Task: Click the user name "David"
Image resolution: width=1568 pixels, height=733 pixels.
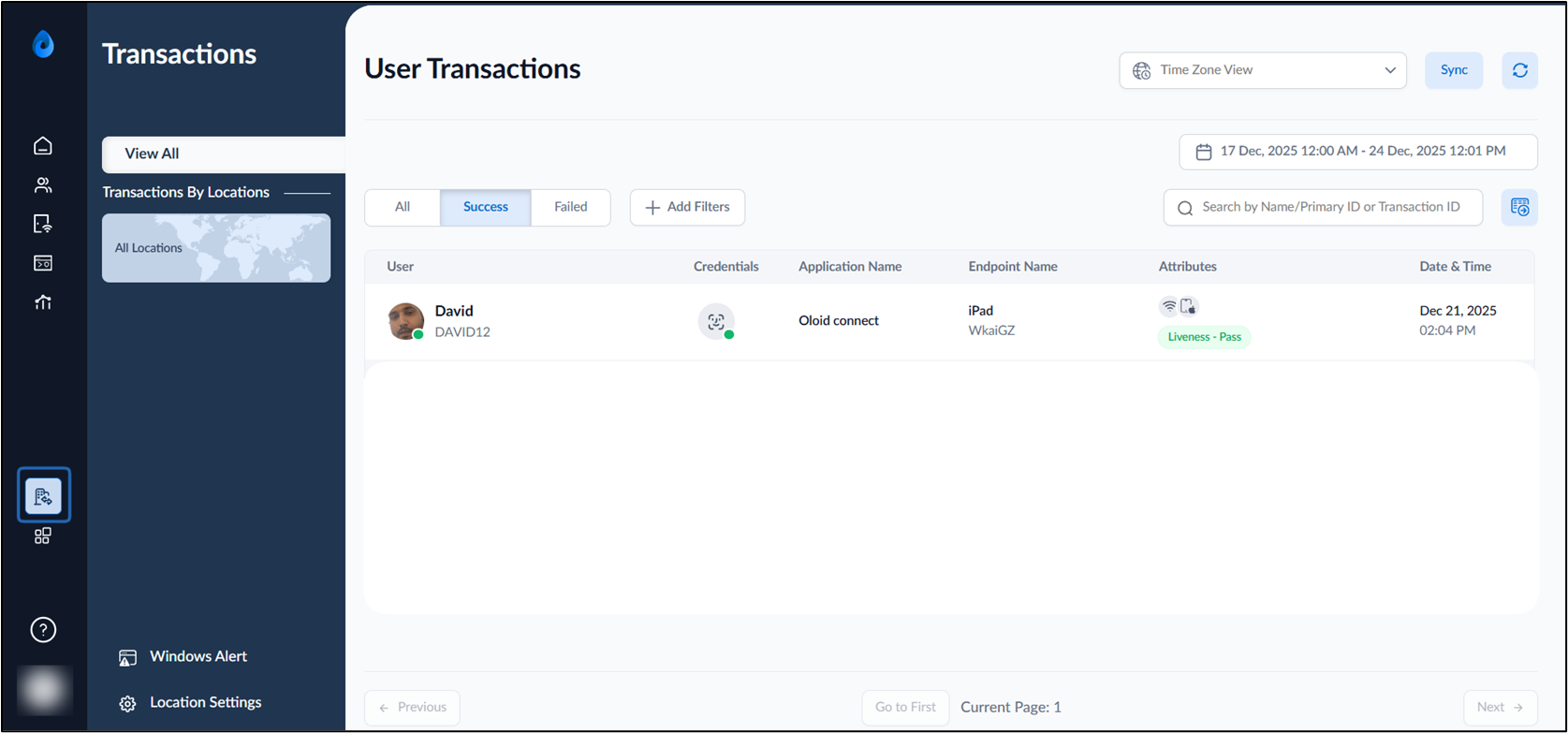Action: click(x=454, y=311)
